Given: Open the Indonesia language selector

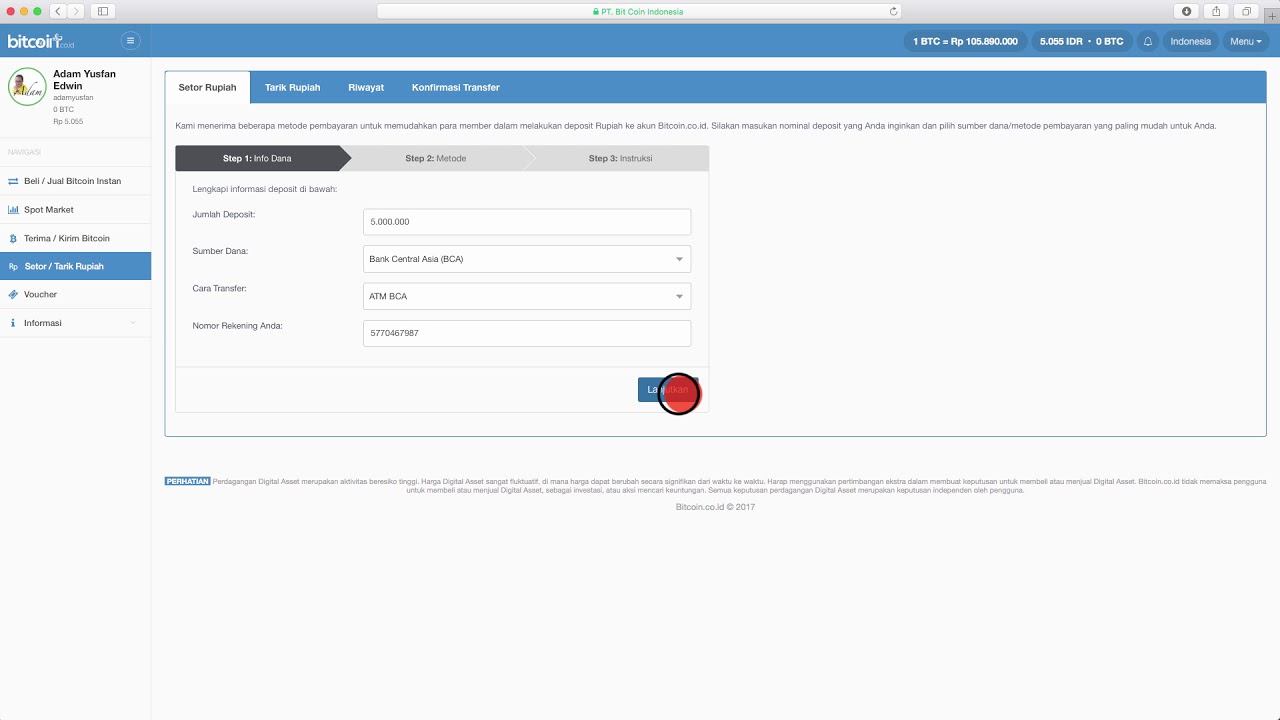Looking at the screenshot, I should pos(1190,41).
